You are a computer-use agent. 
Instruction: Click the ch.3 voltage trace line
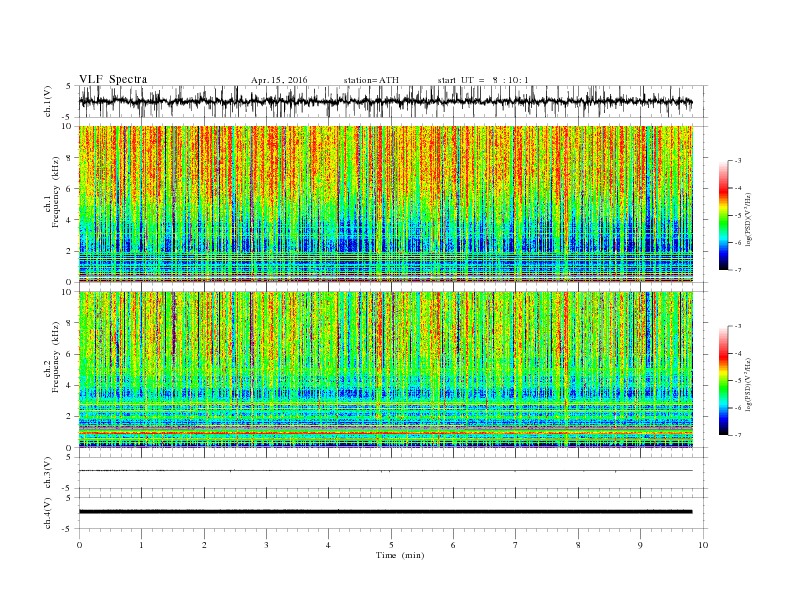tap(386, 471)
